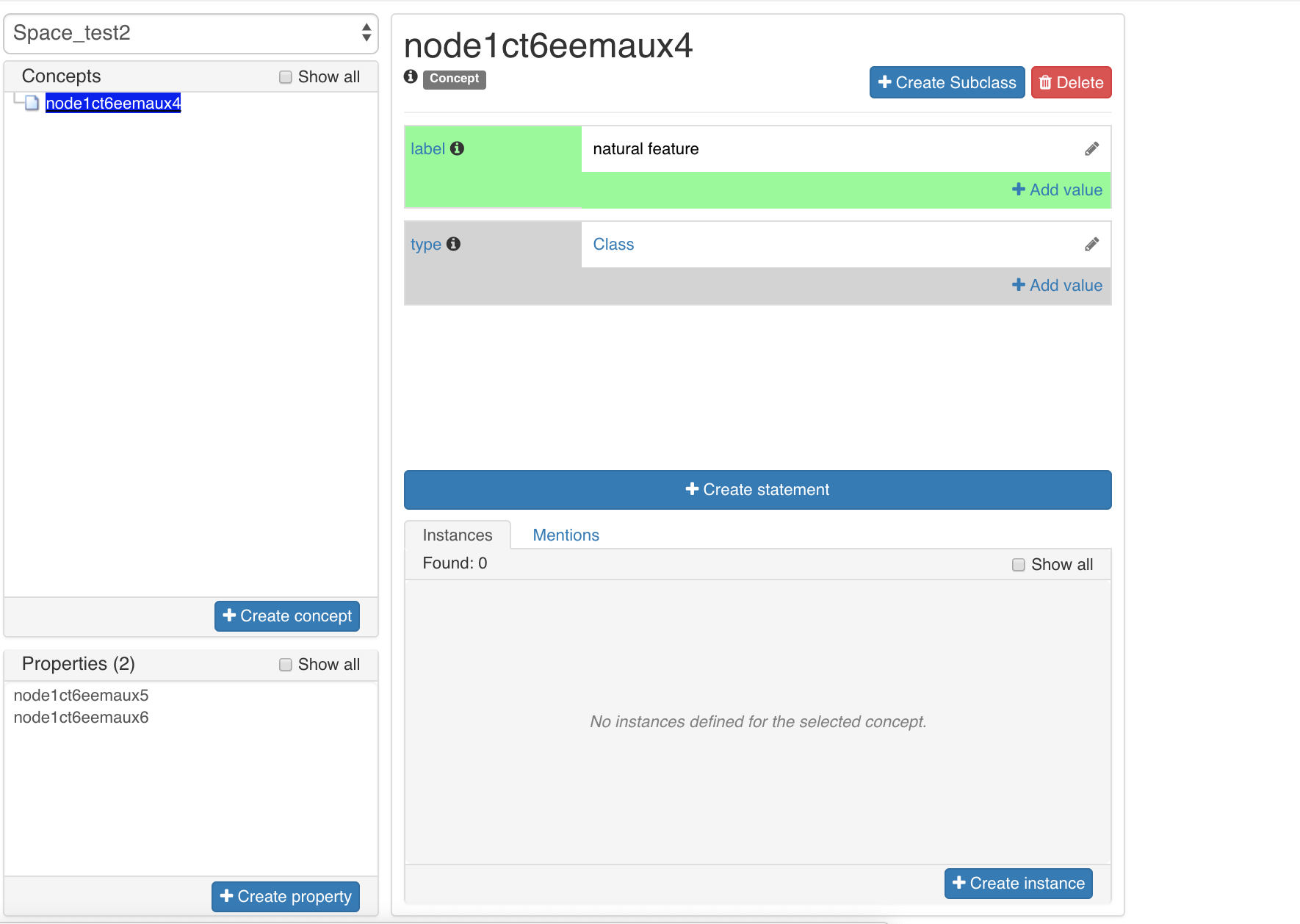
Task: Edit Class value with pencil icon
Action: tap(1091, 245)
